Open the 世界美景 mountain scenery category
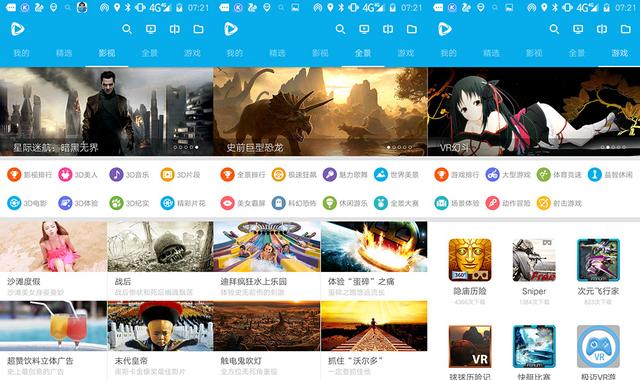The width and height of the screenshot is (640, 380). tap(380, 175)
